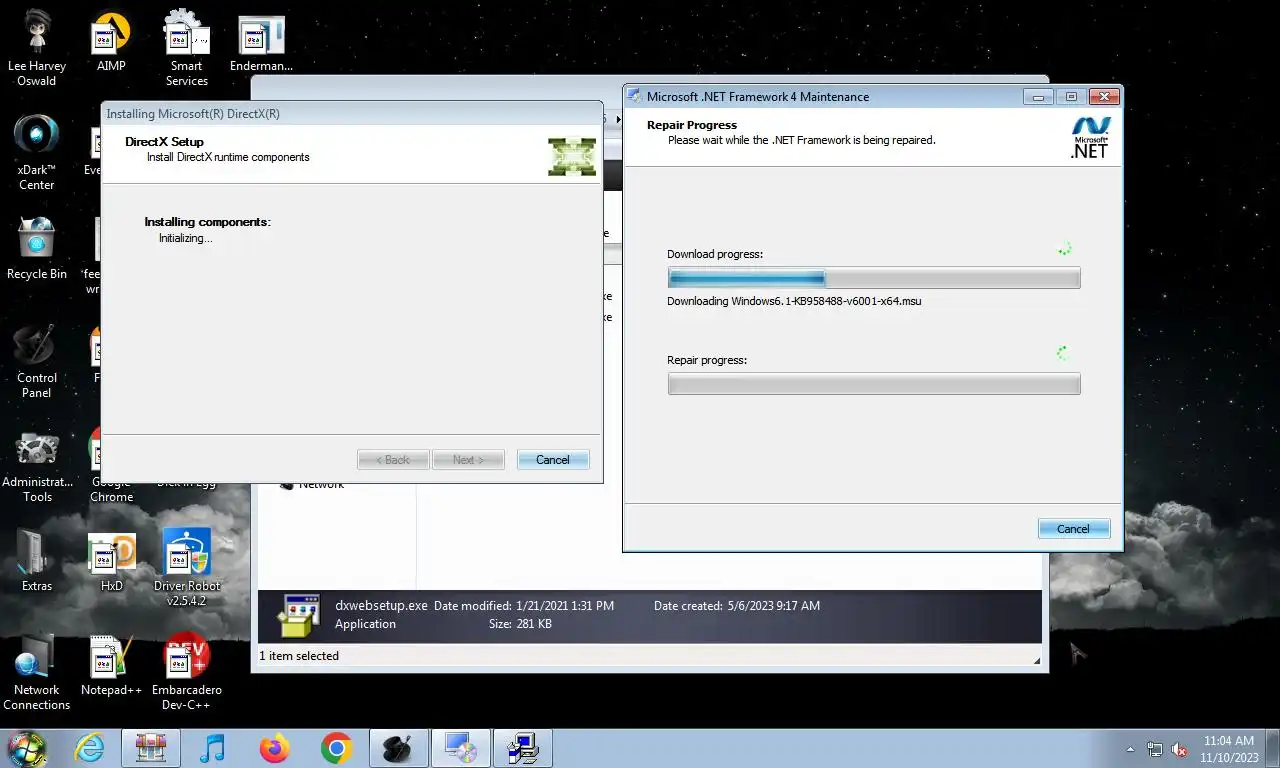The image size is (1280, 768).
Task: Click the blue music note taskbar icon
Action: point(213,748)
